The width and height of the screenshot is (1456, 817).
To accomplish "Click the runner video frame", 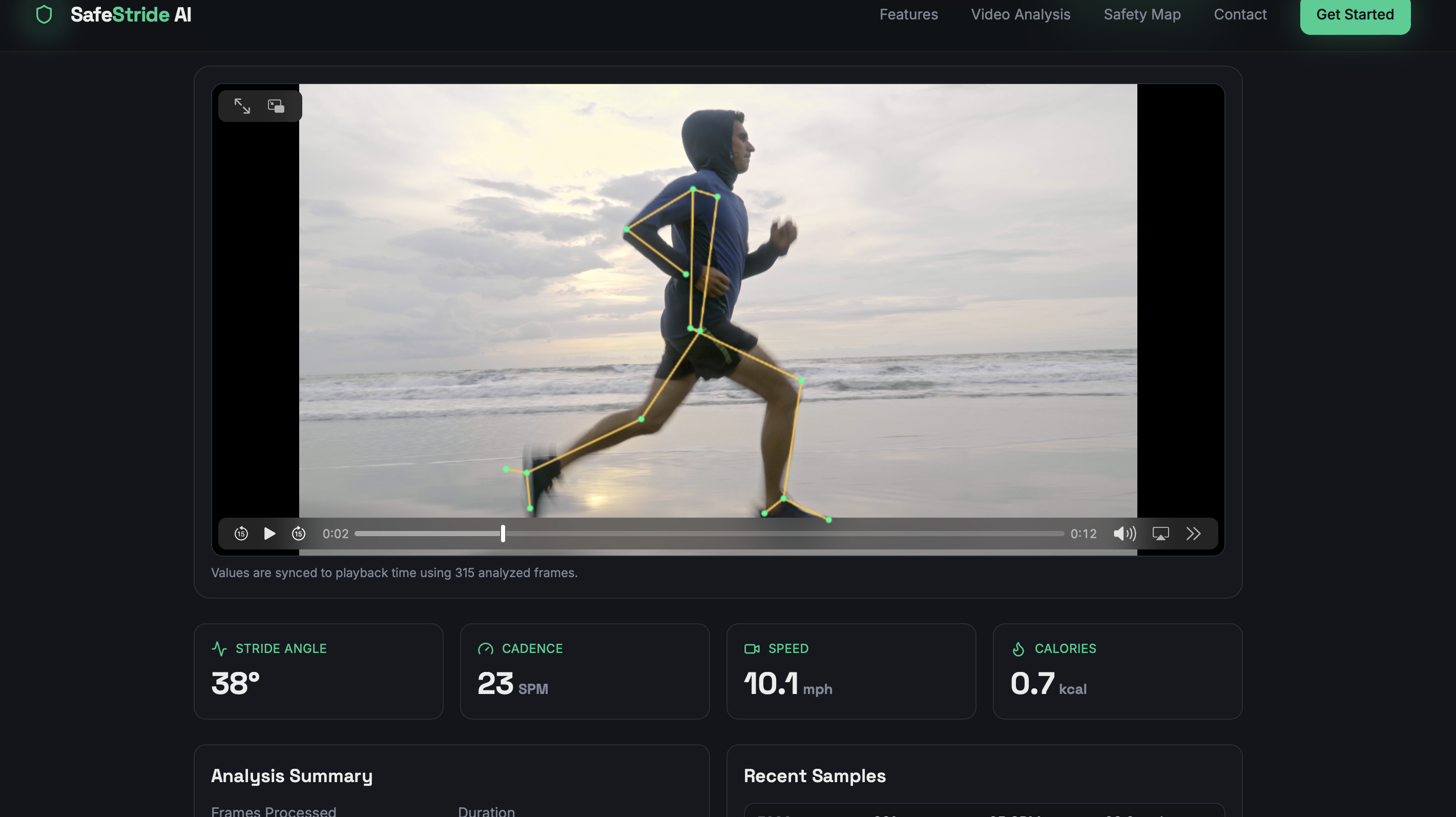I will [718, 300].
